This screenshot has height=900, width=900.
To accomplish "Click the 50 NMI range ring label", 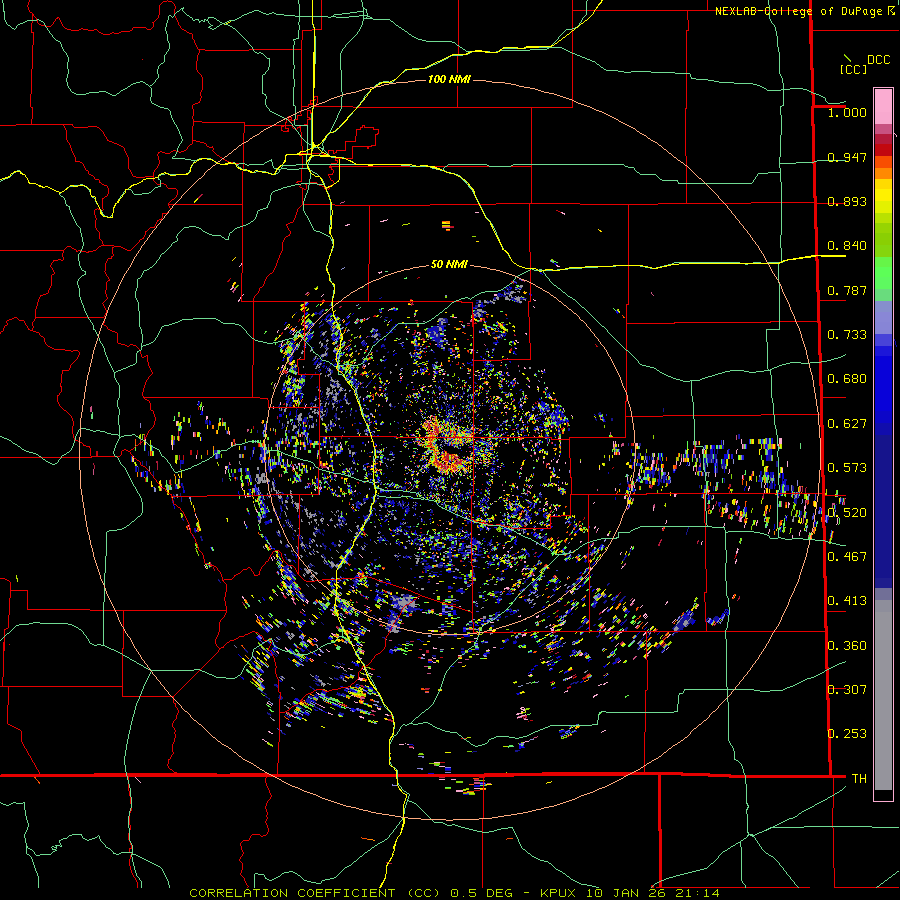I will [x=449, y=264].
